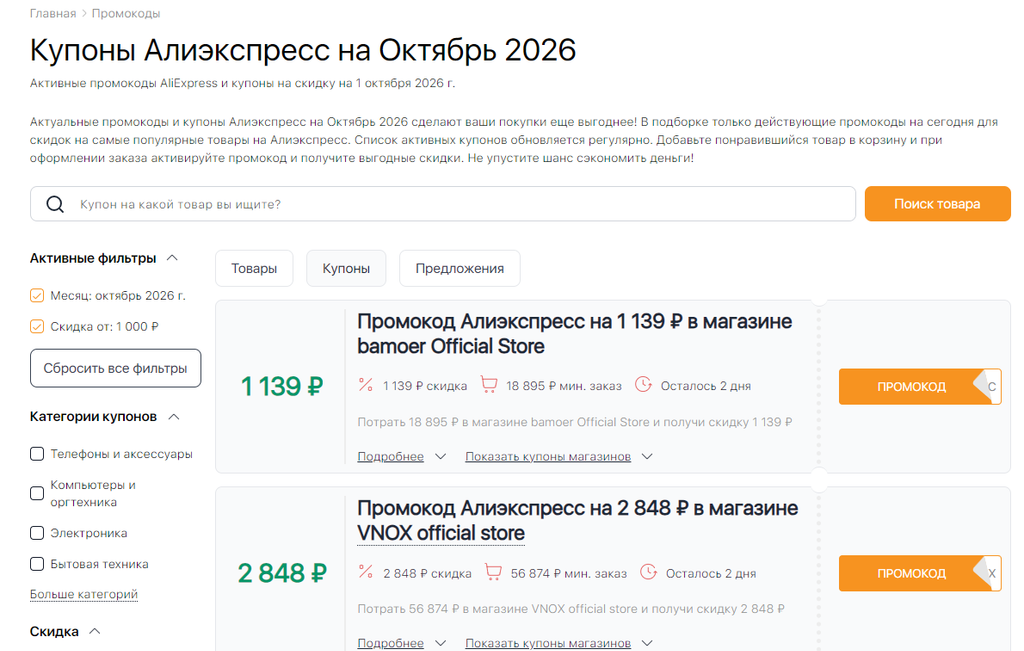Open the VNOX official store title link
1024x651 pixels.
441,533
